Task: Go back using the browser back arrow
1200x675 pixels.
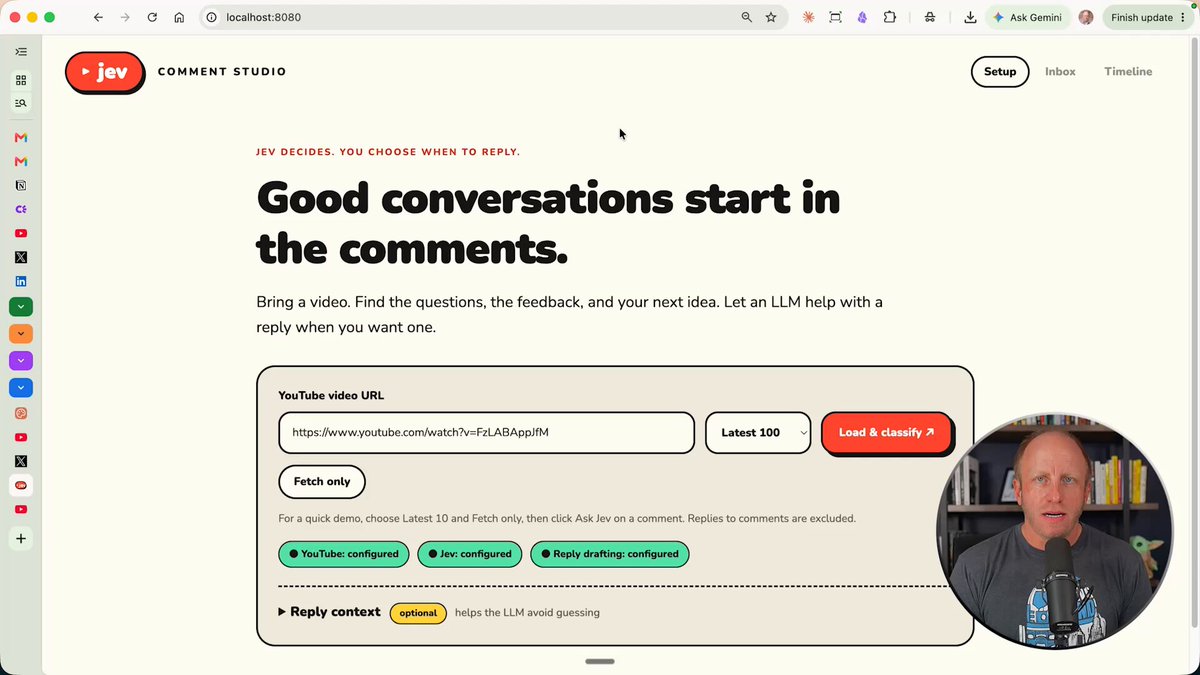Action: 98,17
